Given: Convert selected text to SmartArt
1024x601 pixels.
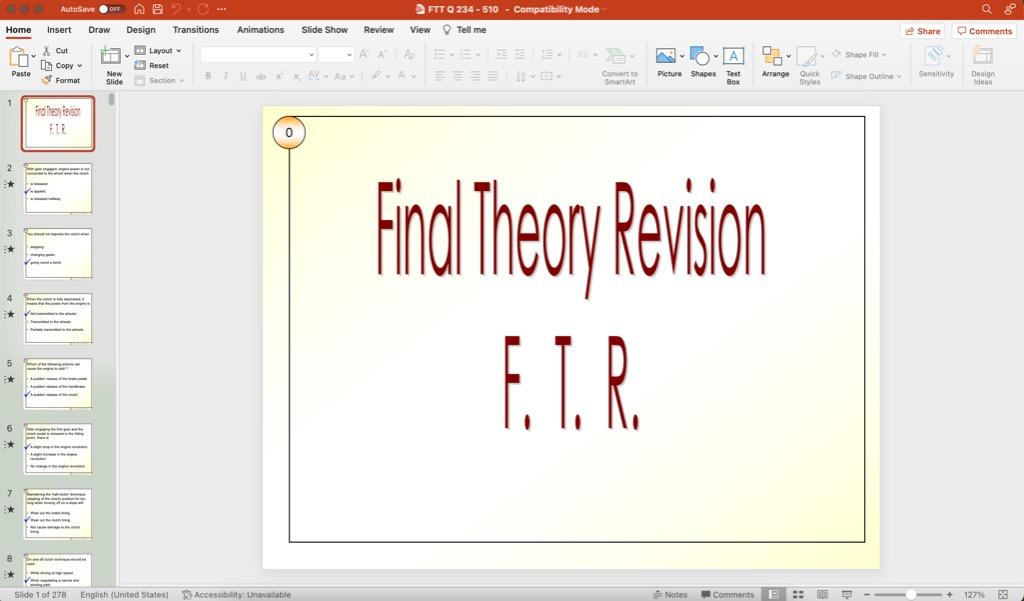Looking at the screenshot, I should click(x=618, y=68).
